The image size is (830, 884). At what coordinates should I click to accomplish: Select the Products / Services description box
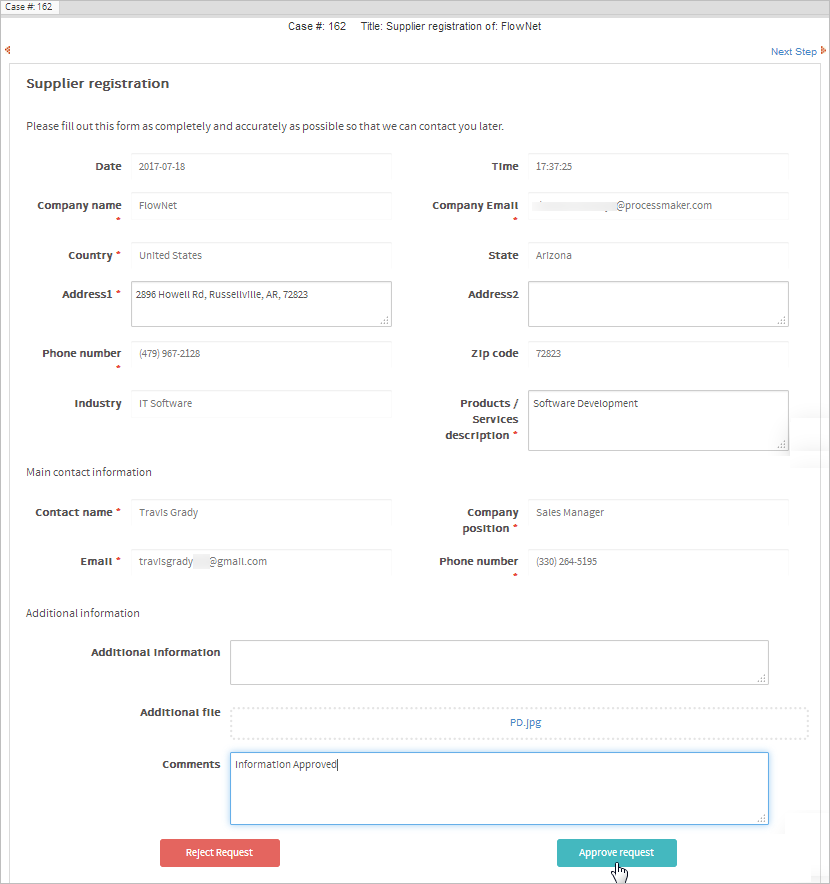coord(657,420)
